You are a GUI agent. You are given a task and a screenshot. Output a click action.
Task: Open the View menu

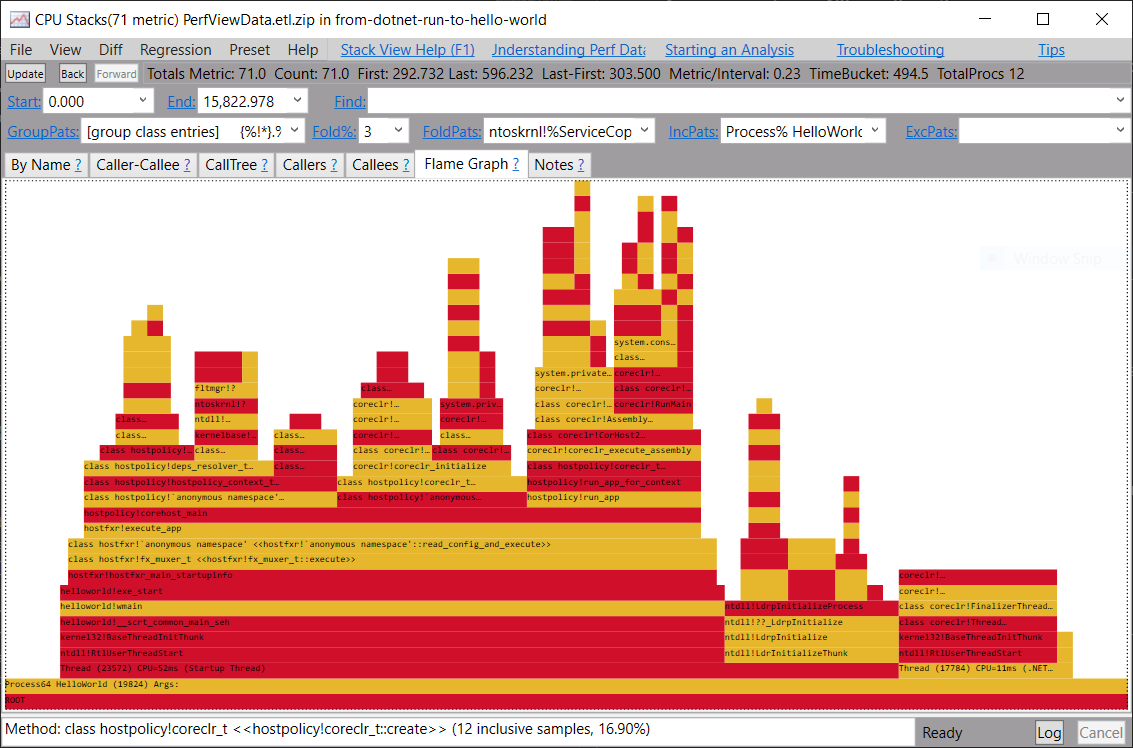(x=65, y=50)
